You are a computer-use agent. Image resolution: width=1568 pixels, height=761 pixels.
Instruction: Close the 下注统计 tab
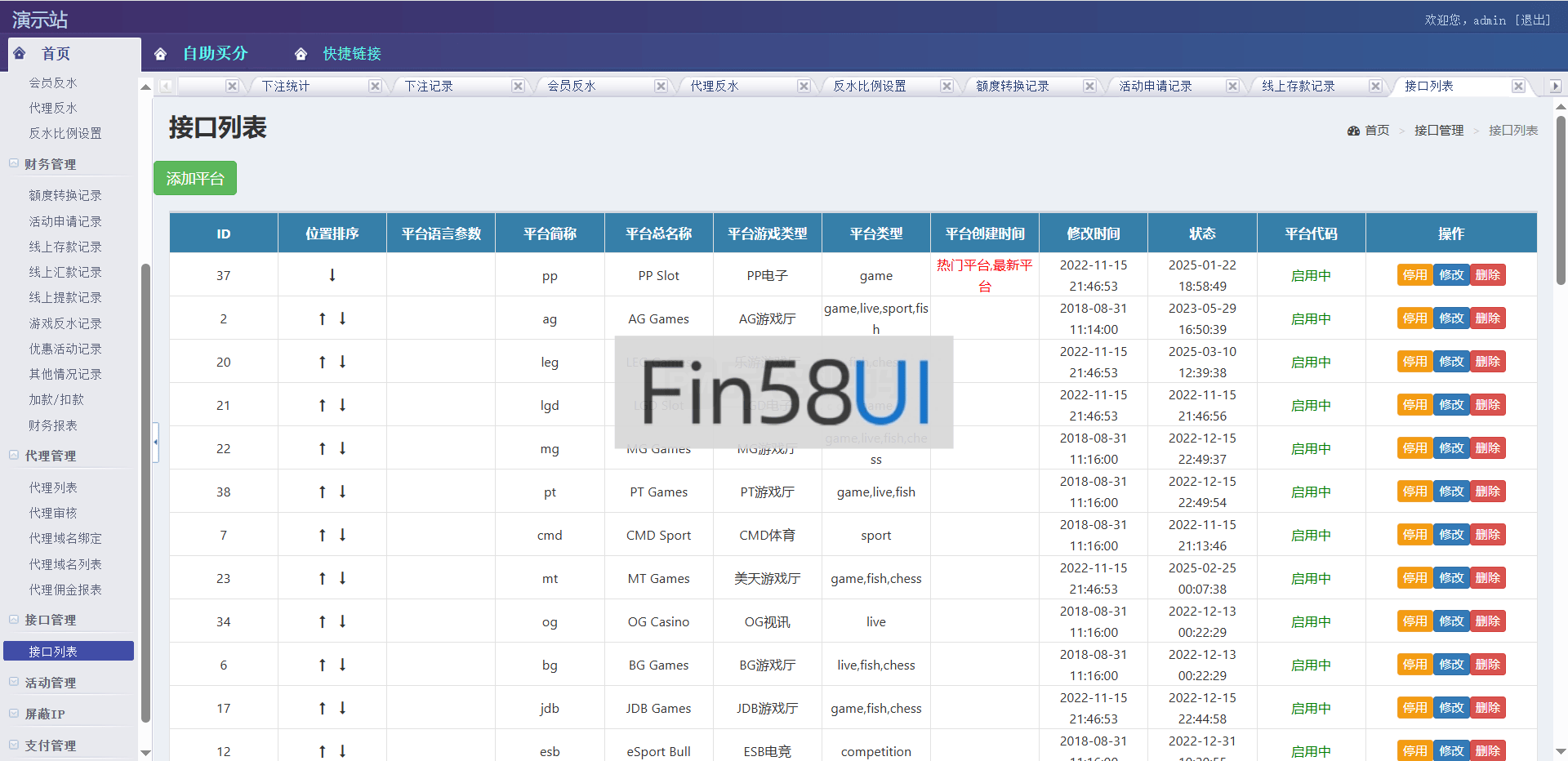coord(375,86)
